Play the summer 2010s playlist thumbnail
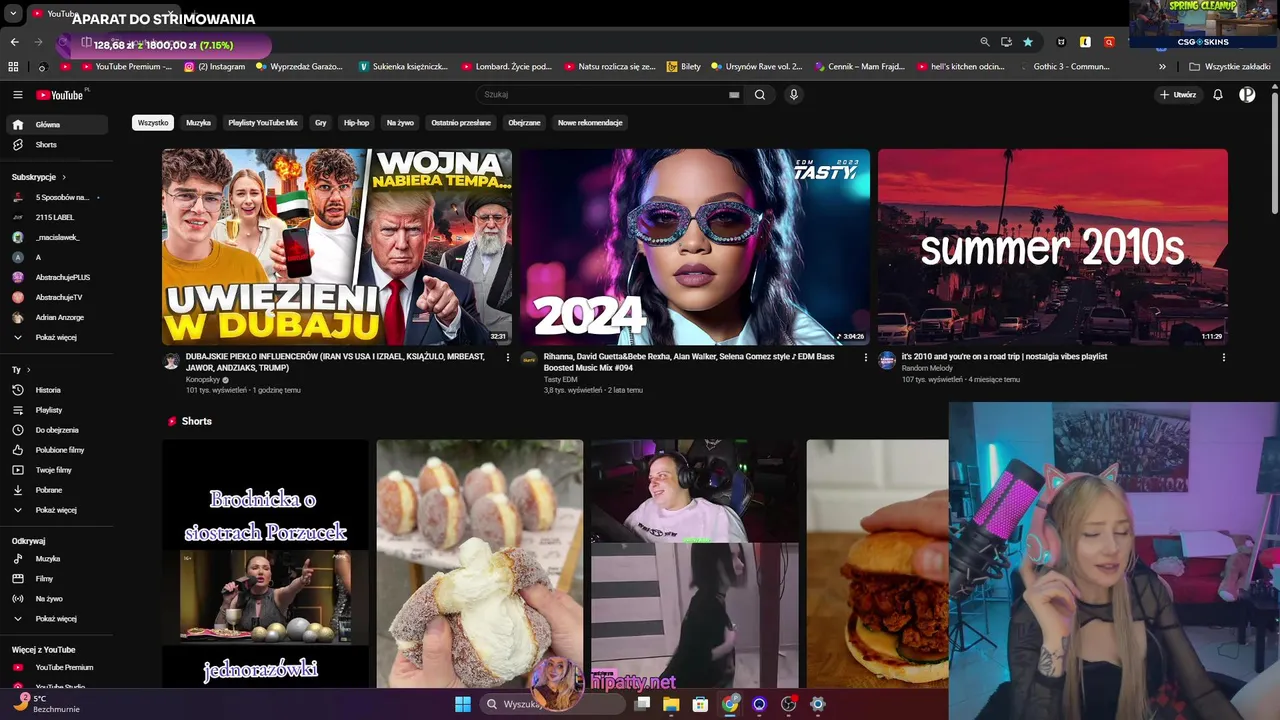Screen dimensions: 1280x720 pyautogui.click(x=1052, y=247)
